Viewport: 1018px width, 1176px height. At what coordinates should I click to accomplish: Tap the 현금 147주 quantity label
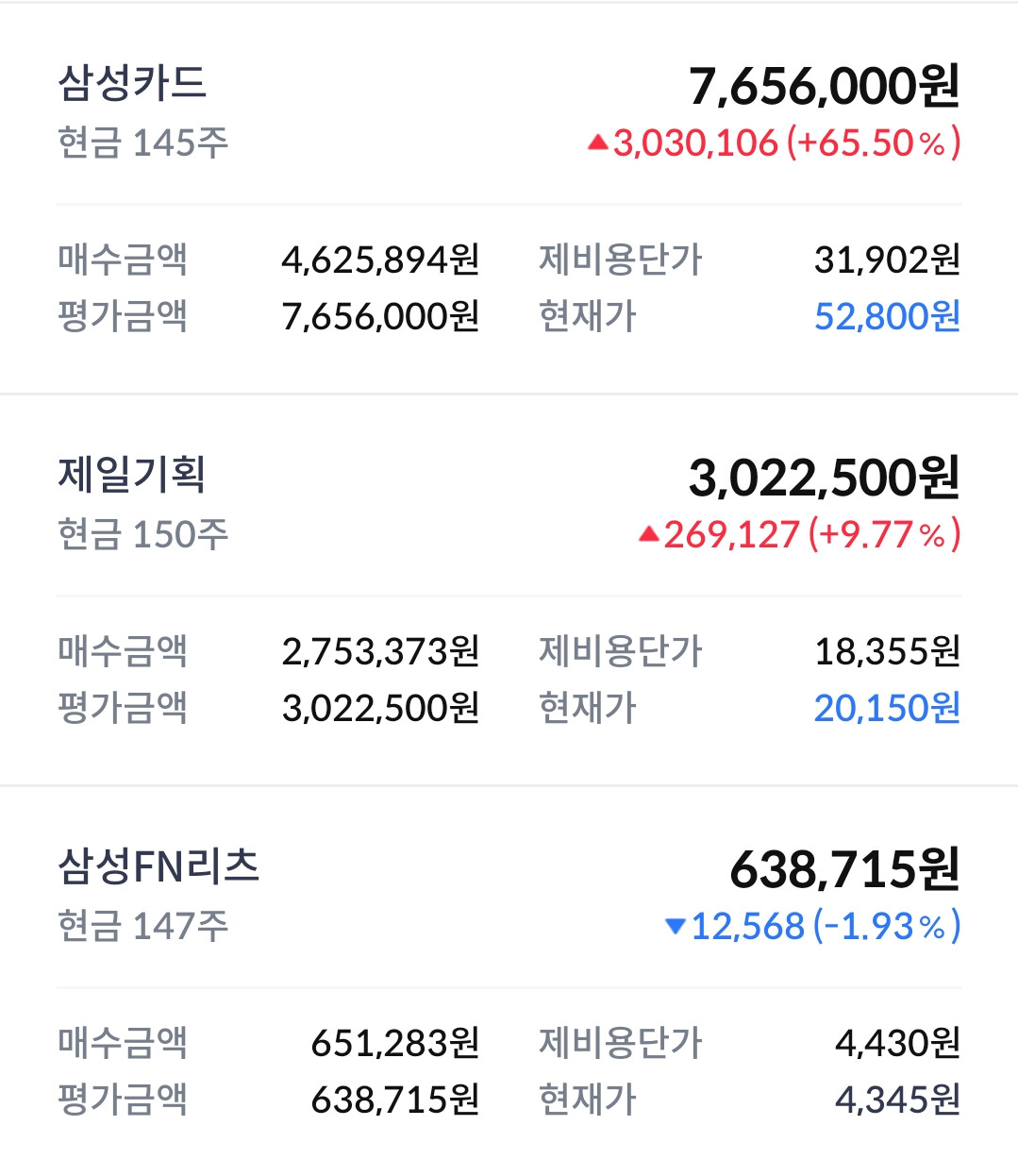click(x=143, y=927)
